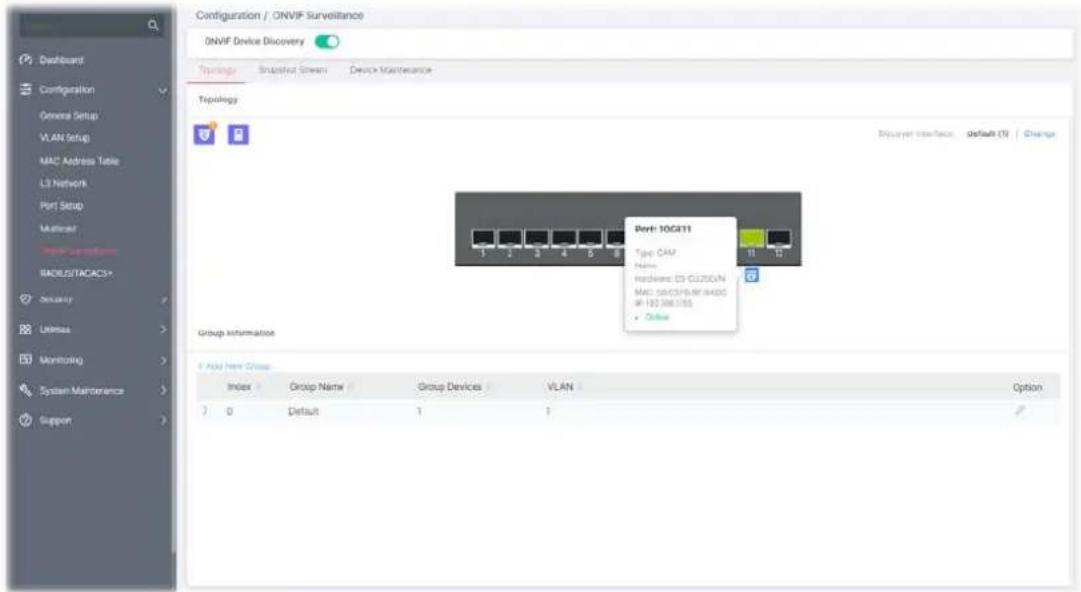Click the Support help icon
Image resolution: width=1081 pixels, height=592 pixels.
[x=26, y=420]
